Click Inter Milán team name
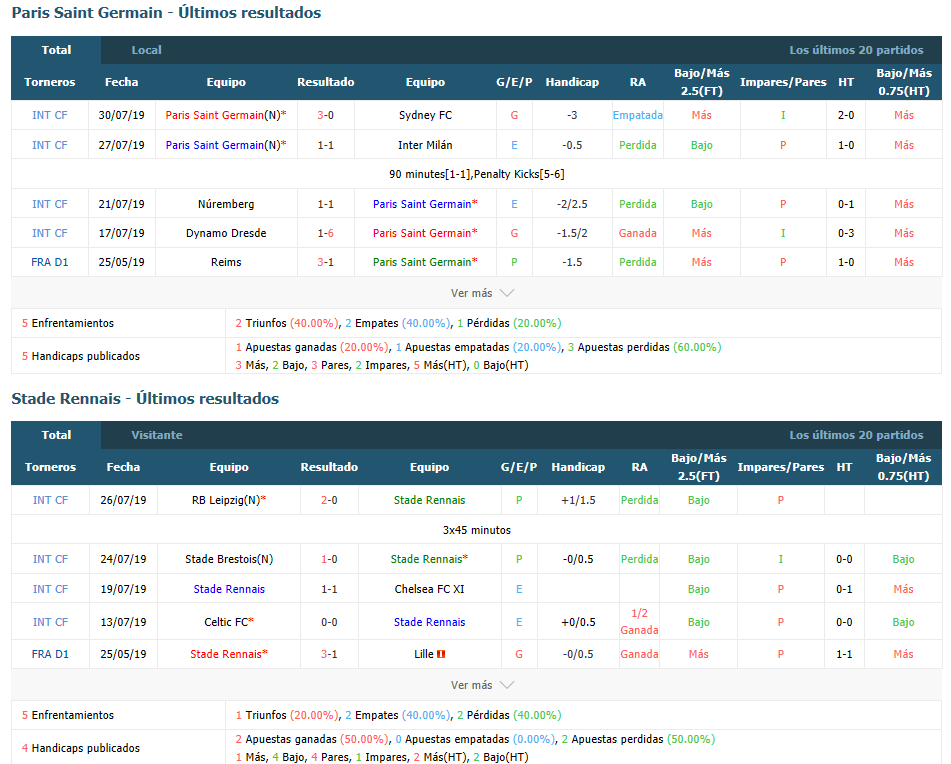This screenshot has height=764, width=951. coord(425,145)
